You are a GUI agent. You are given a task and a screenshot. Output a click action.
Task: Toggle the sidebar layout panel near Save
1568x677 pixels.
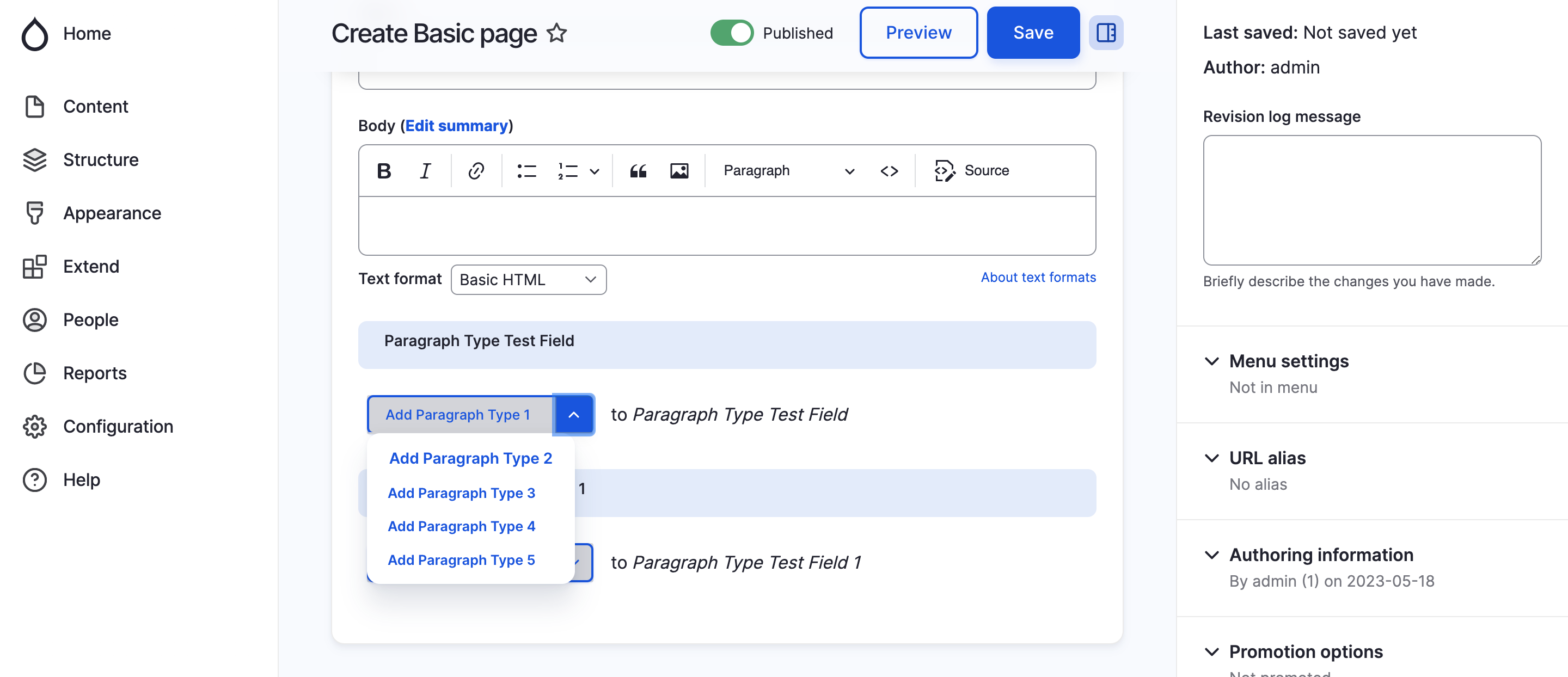(1106, 33)
